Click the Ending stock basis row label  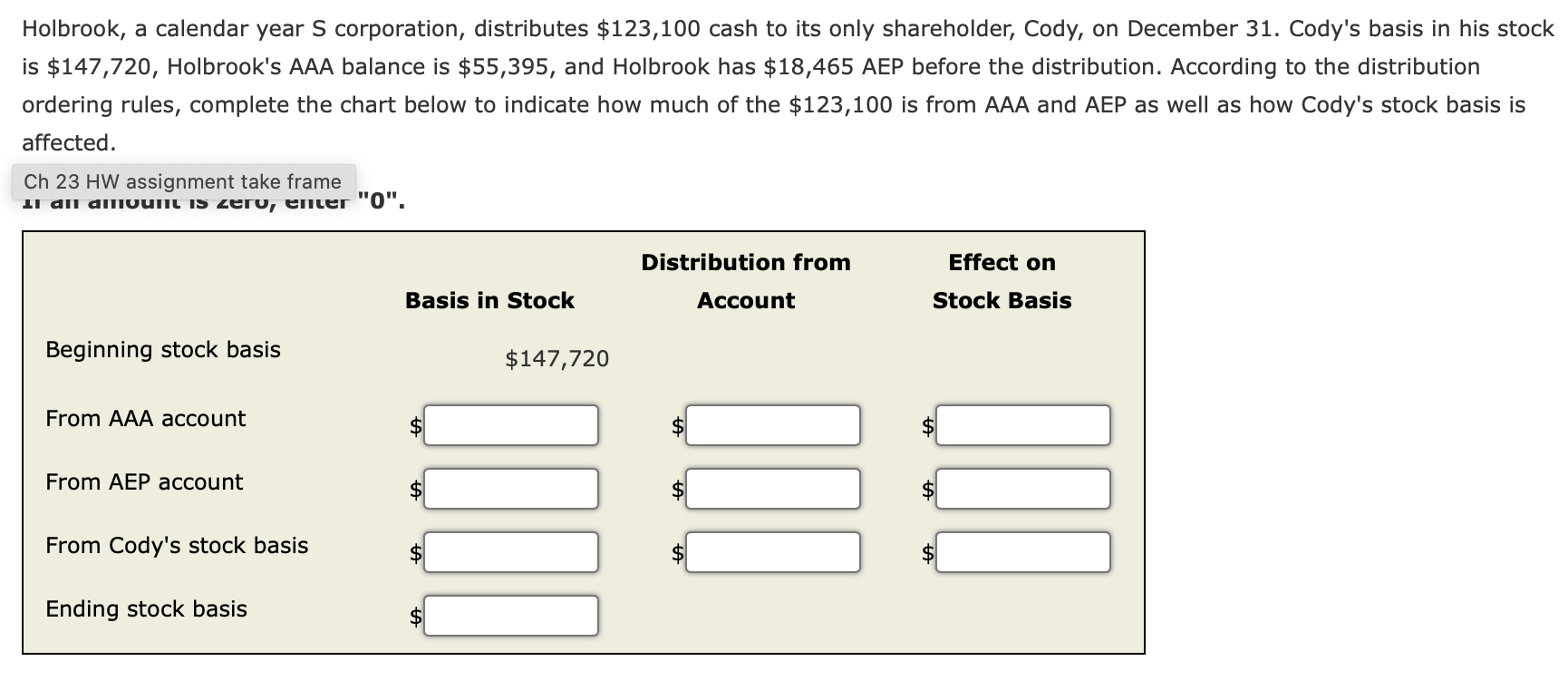coord(146,608)
